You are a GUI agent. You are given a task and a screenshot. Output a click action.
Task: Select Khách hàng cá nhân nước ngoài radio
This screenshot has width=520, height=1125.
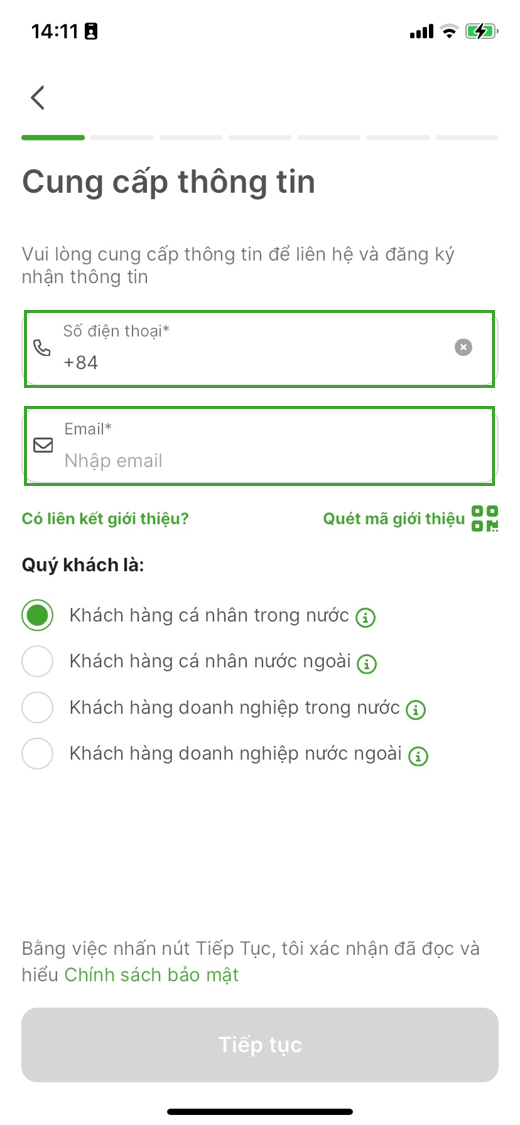point(37,662)
